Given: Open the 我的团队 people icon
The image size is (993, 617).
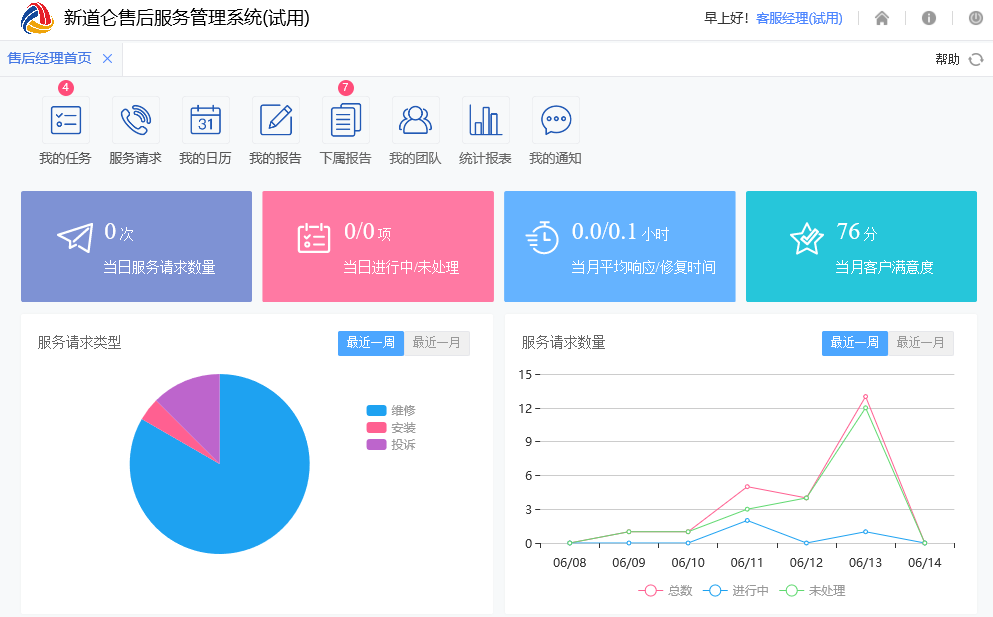Looking at the screenshot, I should pos(415,120).
